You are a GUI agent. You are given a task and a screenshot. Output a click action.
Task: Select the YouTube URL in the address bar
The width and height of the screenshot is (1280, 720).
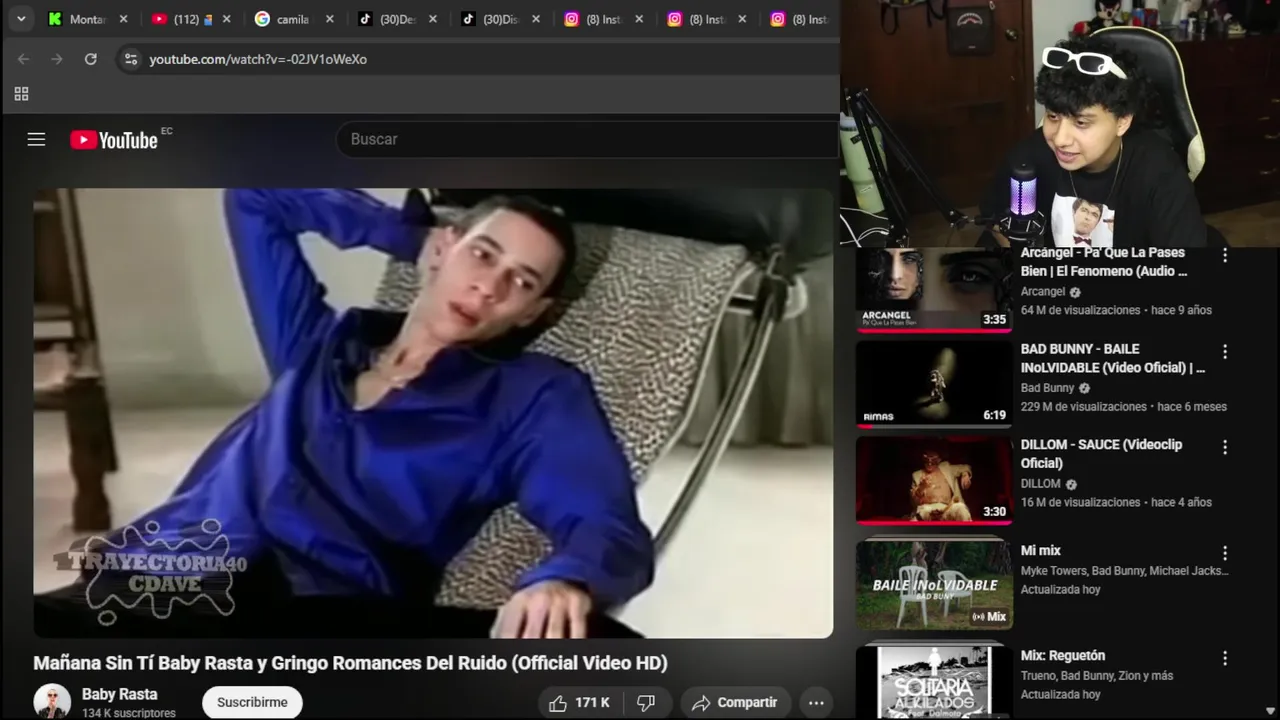click(258, 59)
